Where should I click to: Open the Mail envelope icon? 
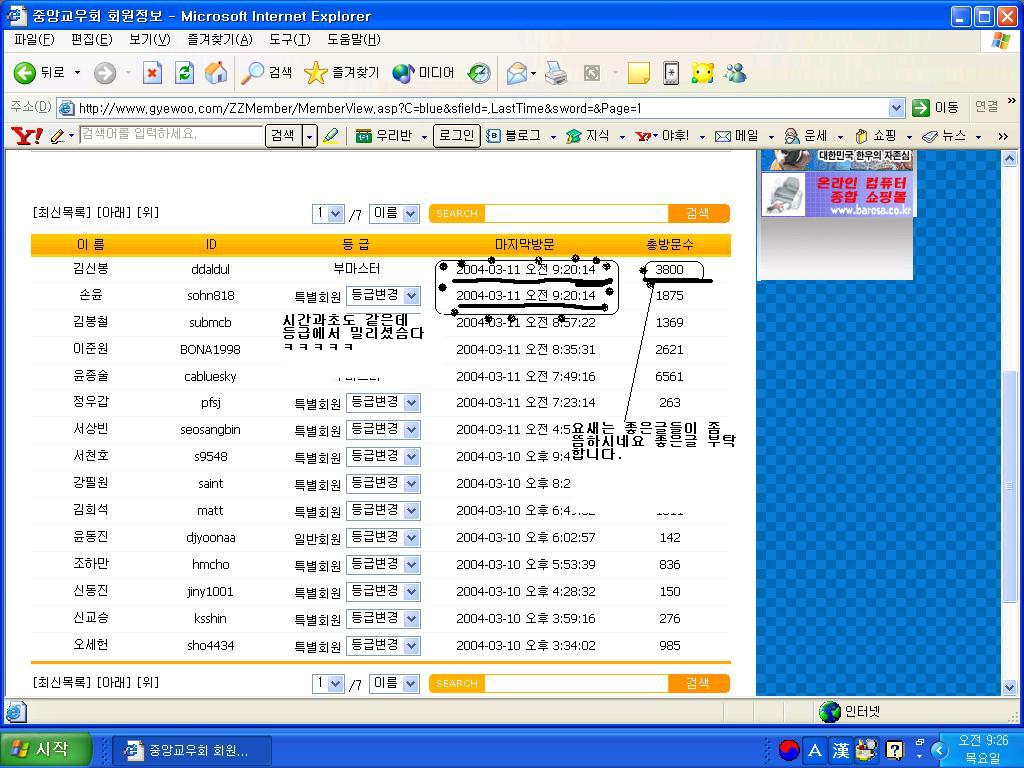click(x=517, y=73)
